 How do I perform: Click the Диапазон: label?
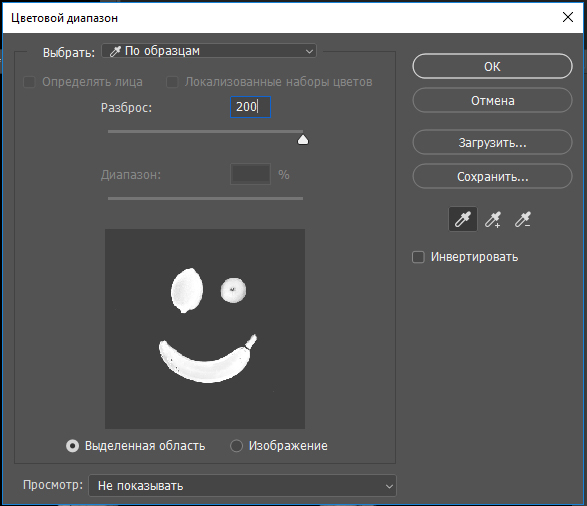click(x=131, y=175)
